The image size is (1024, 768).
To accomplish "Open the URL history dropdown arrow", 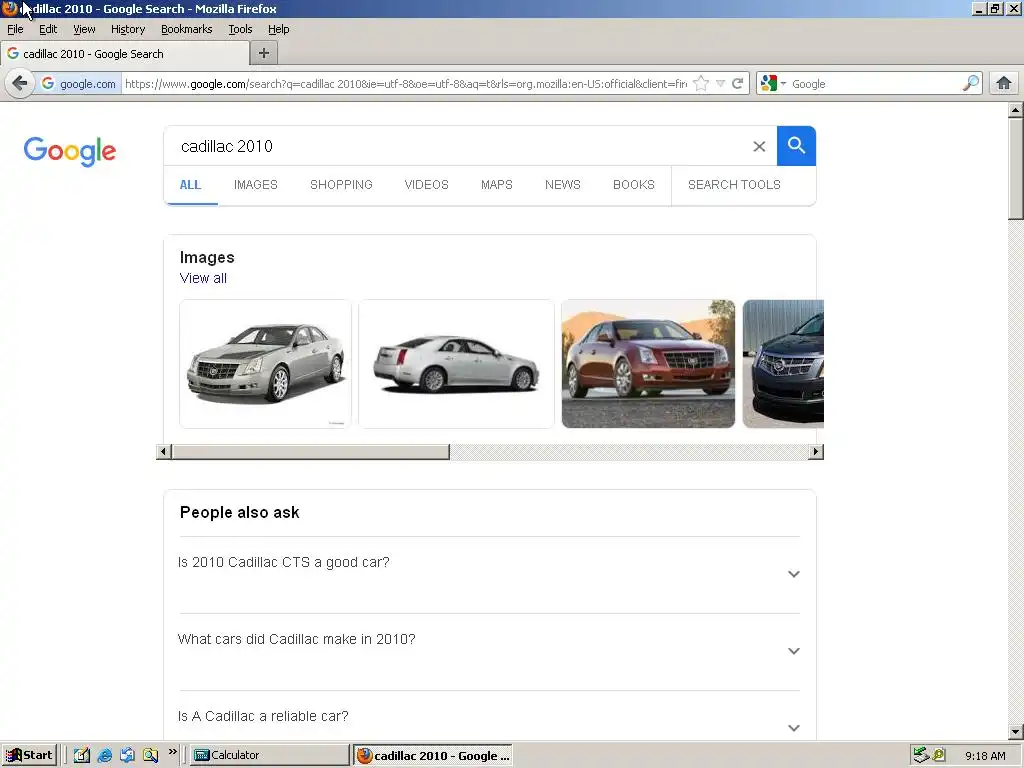I will point(720,84).
